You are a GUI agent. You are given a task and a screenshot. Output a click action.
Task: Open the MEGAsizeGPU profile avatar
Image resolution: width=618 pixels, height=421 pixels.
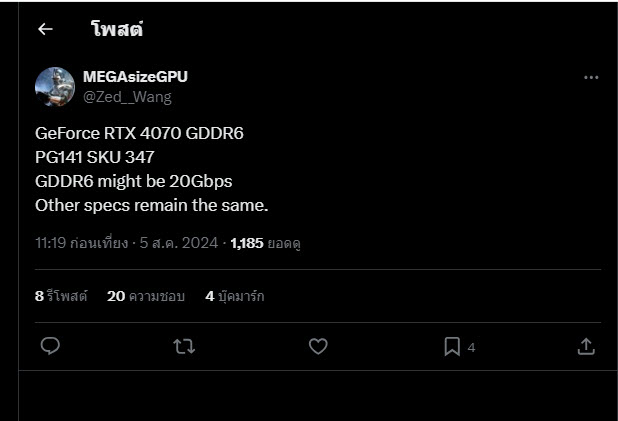point(55,87)
